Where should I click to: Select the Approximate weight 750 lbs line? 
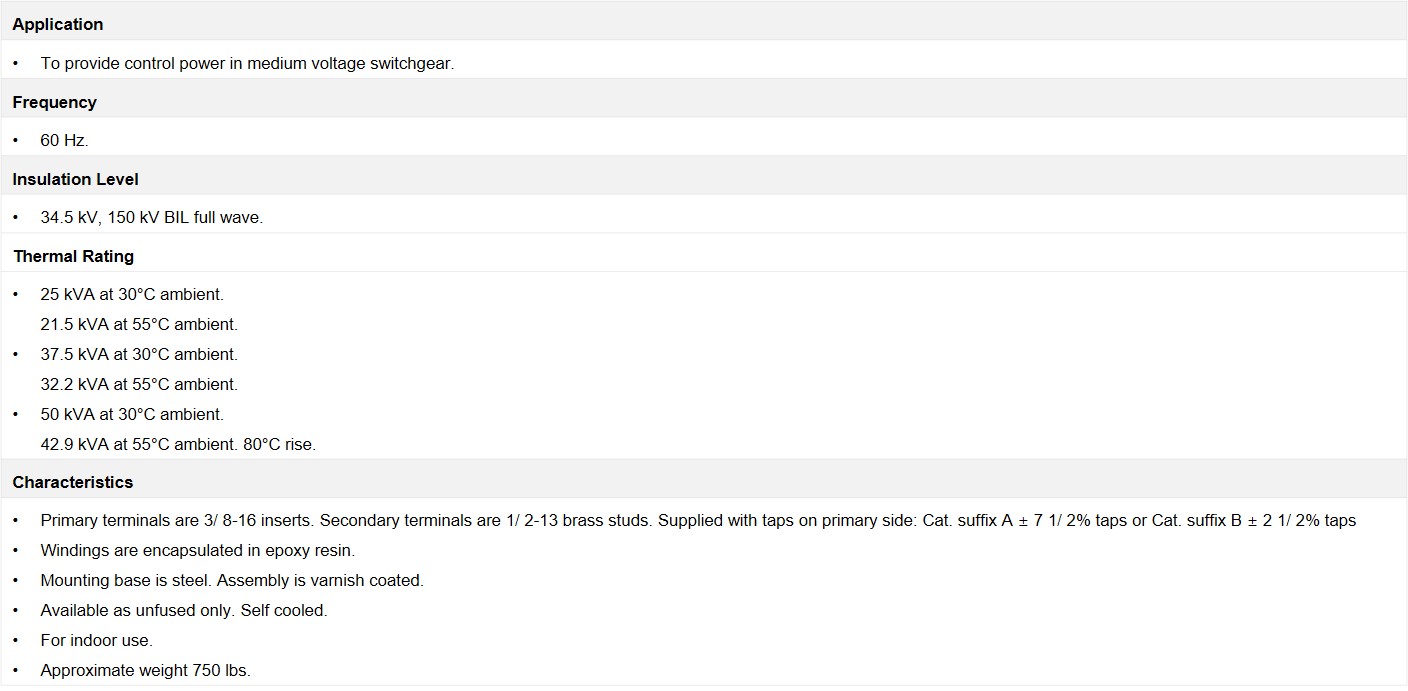click(145, 670)
